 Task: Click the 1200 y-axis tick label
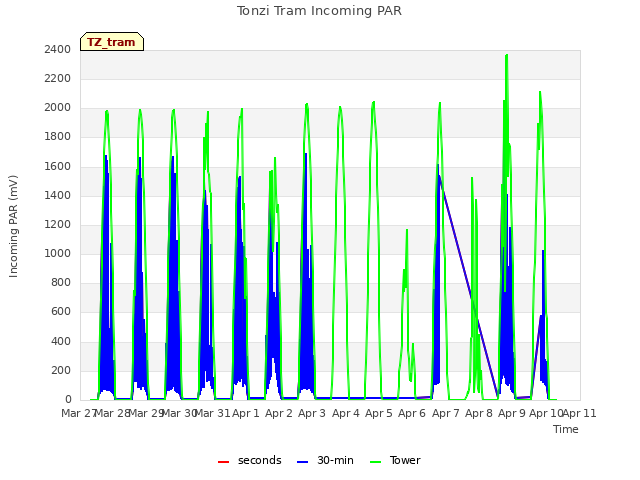click(58, 224)
